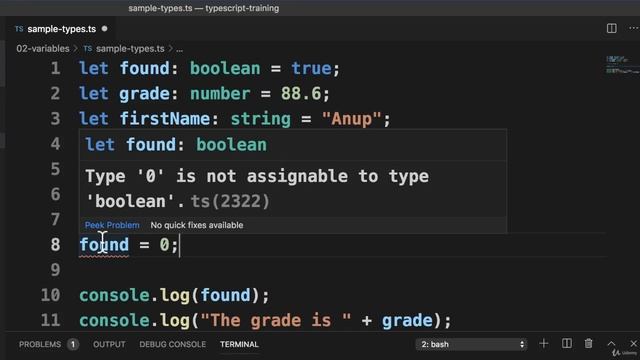Click the problems count badge '1'
640x360 pixels.
click(x=73, y=344)
